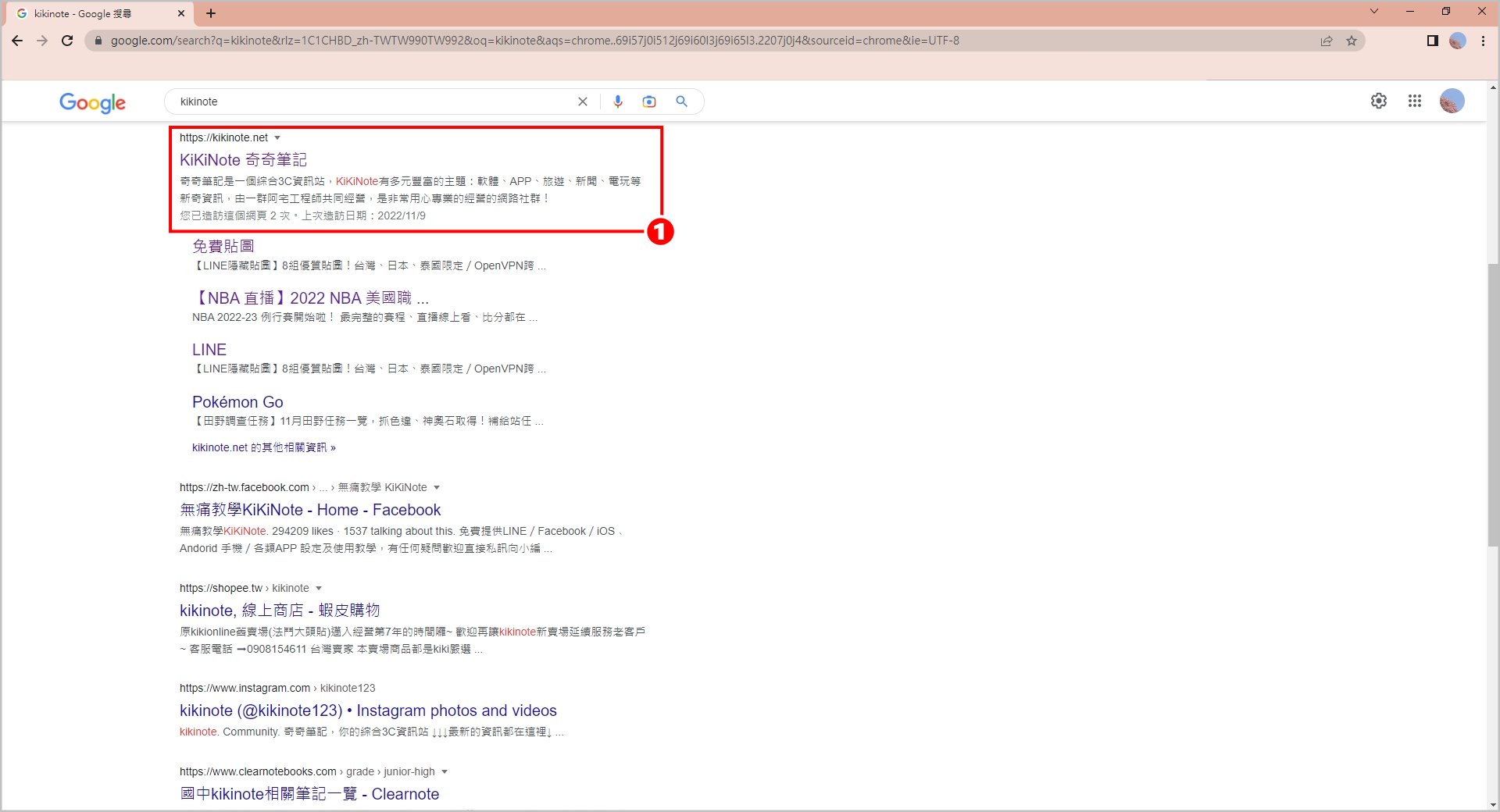
Task: Go back to the previous page
Action: pos(17,41)
